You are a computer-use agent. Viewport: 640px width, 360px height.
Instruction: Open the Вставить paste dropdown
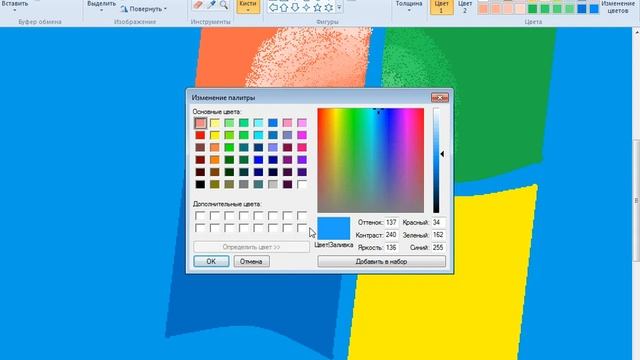pos(15,6)
